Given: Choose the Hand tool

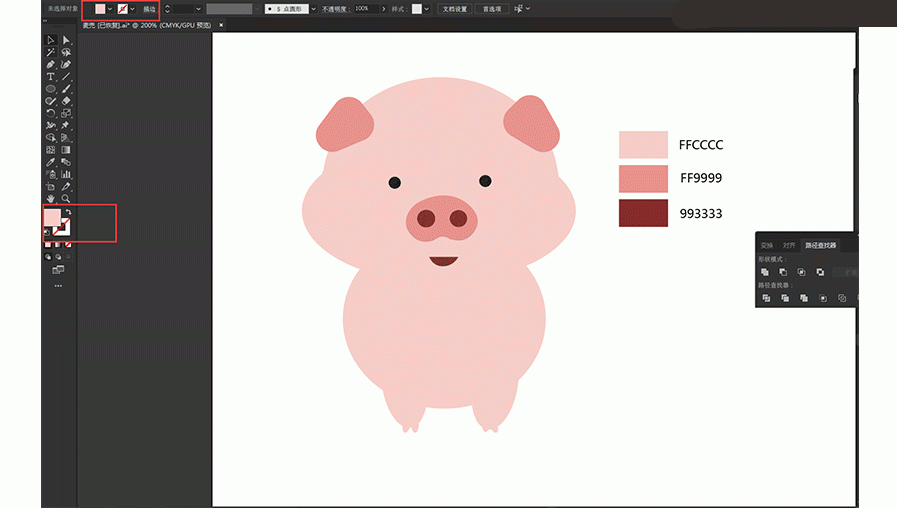Looking at the screenshot, I should [x=50, y=198].
